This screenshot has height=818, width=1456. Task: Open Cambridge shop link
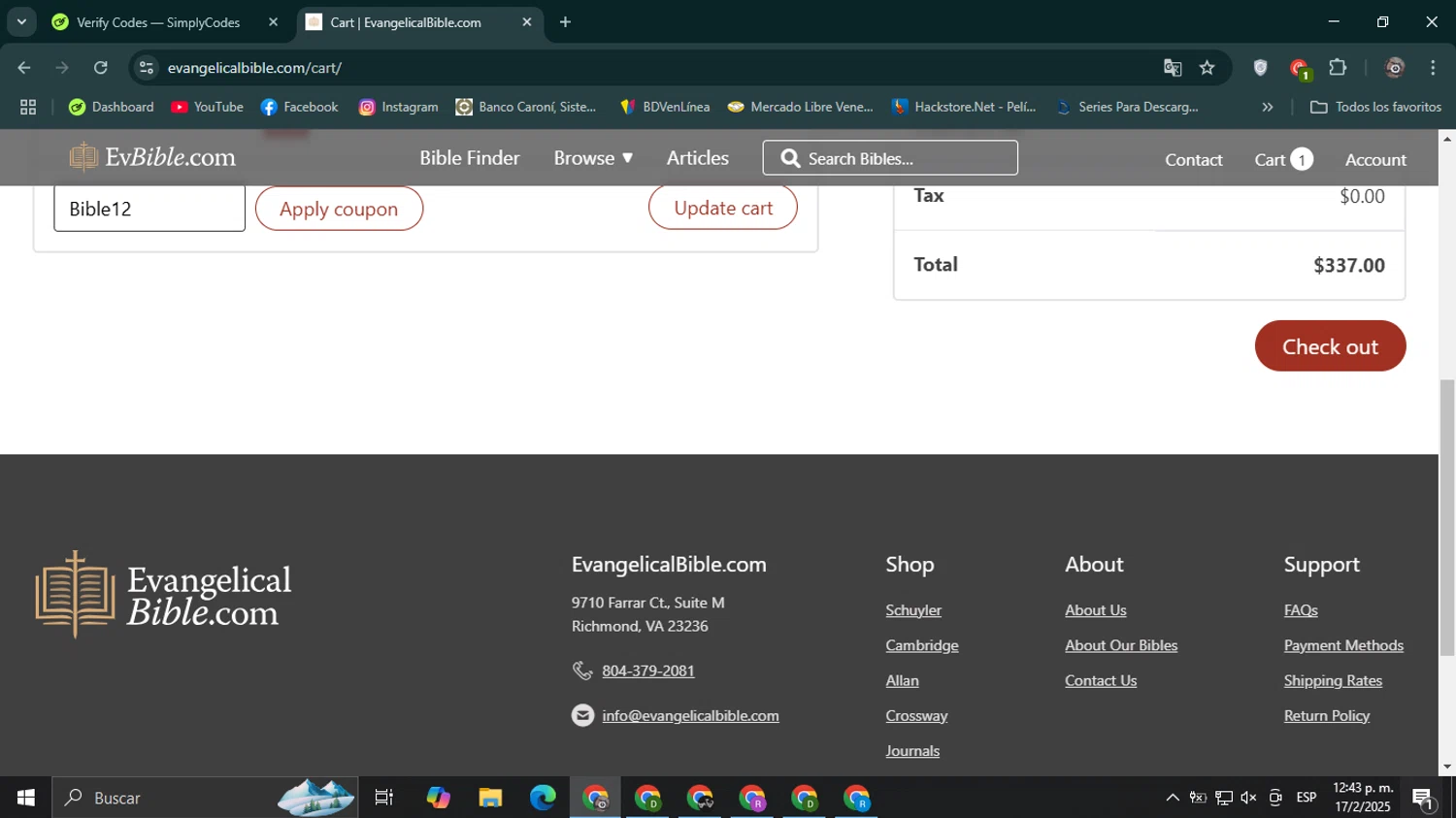click(x=922, y=645)
